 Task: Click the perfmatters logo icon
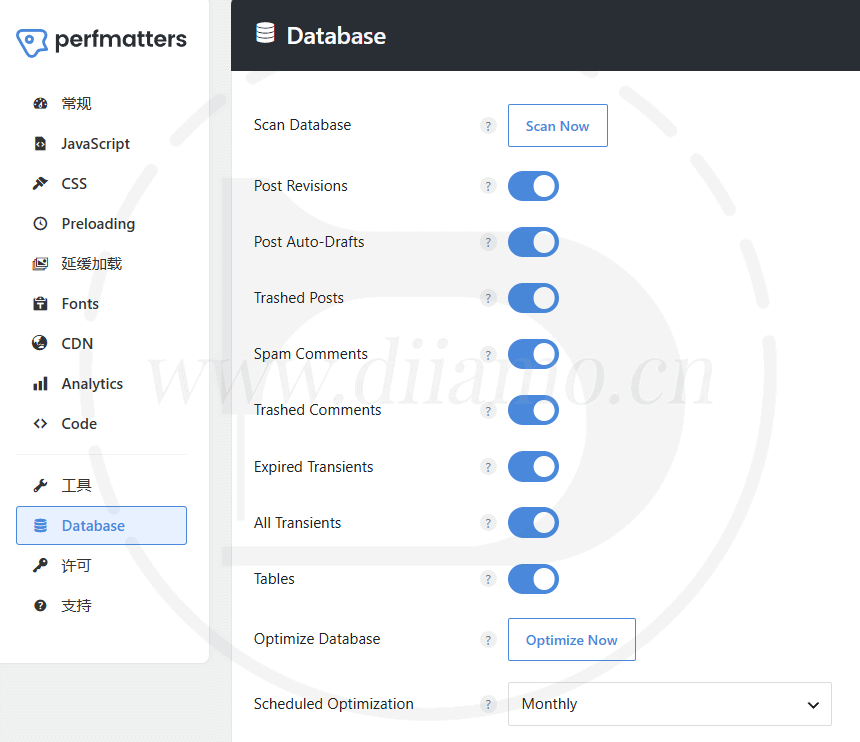coord(32,43)
